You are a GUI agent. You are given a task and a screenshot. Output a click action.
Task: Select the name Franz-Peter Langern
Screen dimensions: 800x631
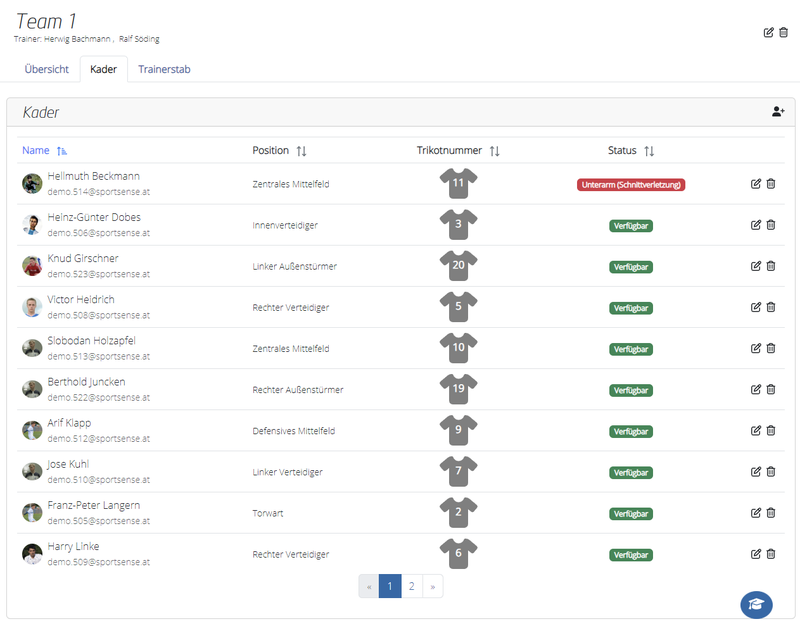93,506
